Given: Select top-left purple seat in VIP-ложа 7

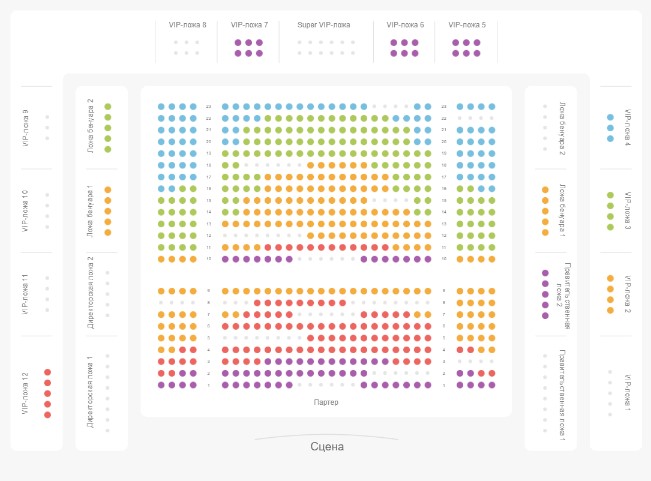Looking at the screenshot, I should (x=238, y=43).
